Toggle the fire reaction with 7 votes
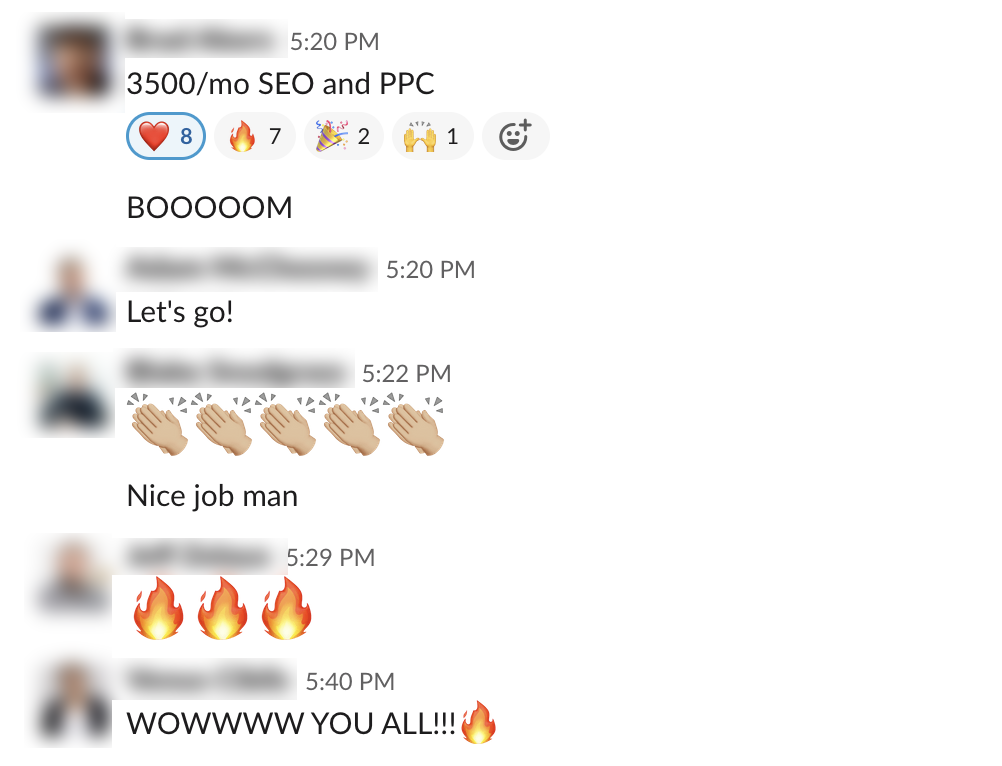 tap(255, 136)
